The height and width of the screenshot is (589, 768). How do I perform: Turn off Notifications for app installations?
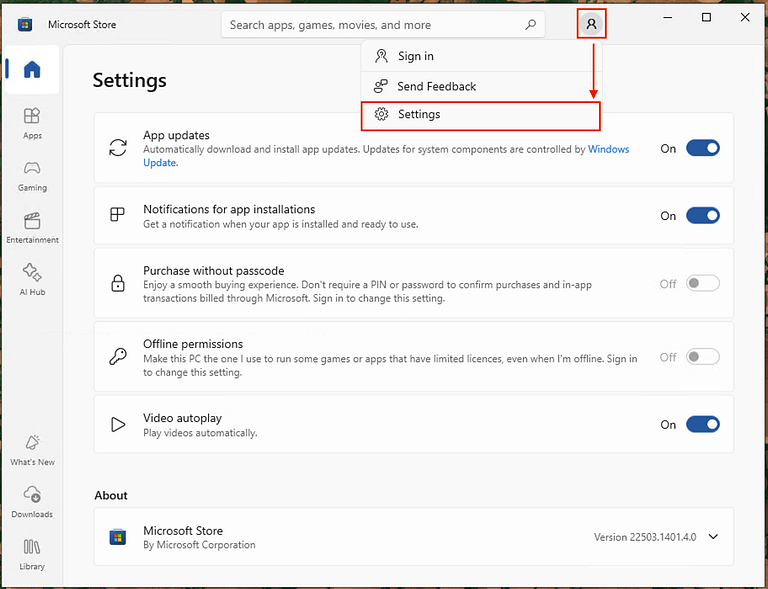pos(702,216)
